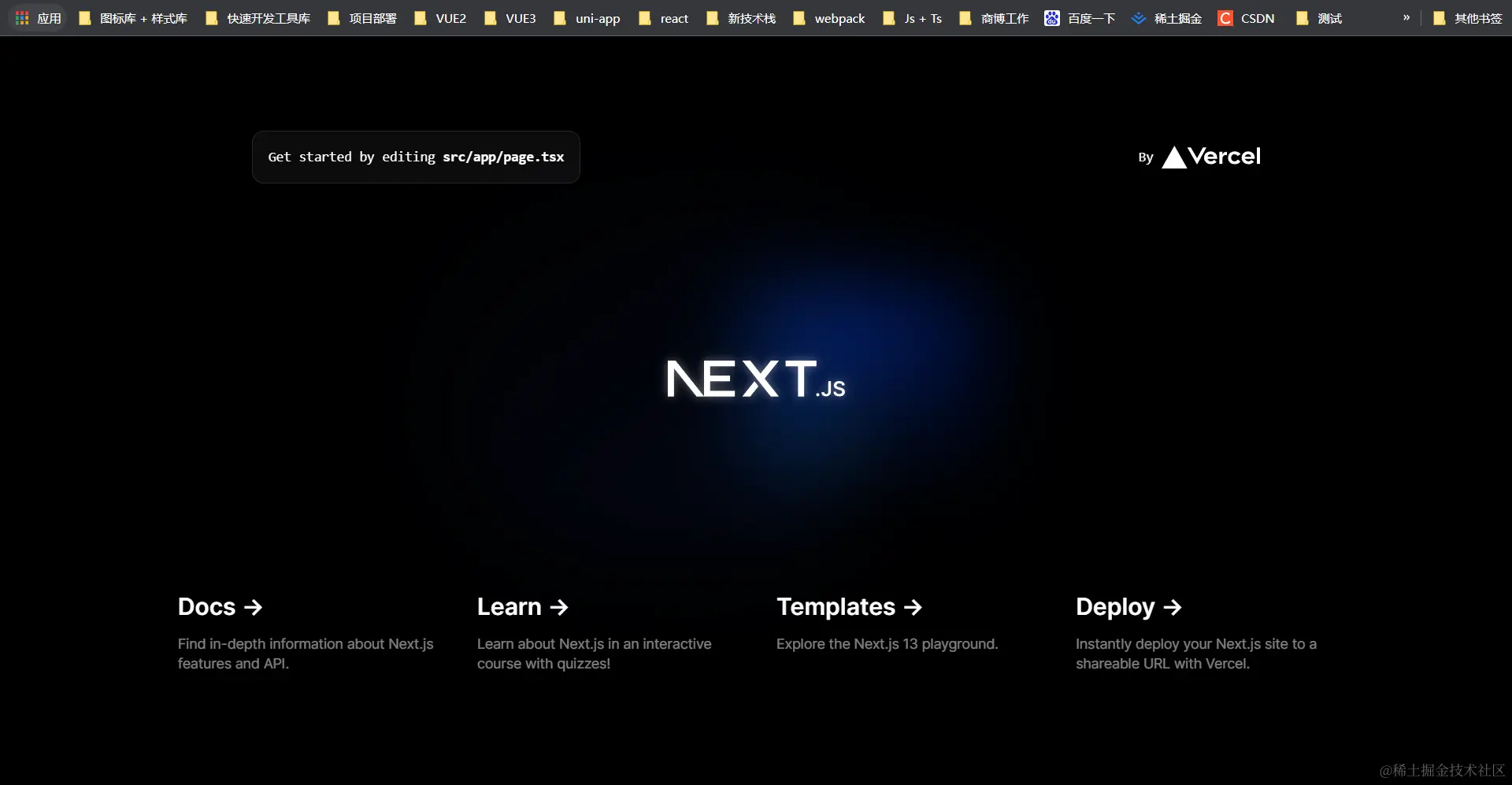Open the VUE2 bookmark folder
Screen dimensions: 1512x785
[441, 18]
